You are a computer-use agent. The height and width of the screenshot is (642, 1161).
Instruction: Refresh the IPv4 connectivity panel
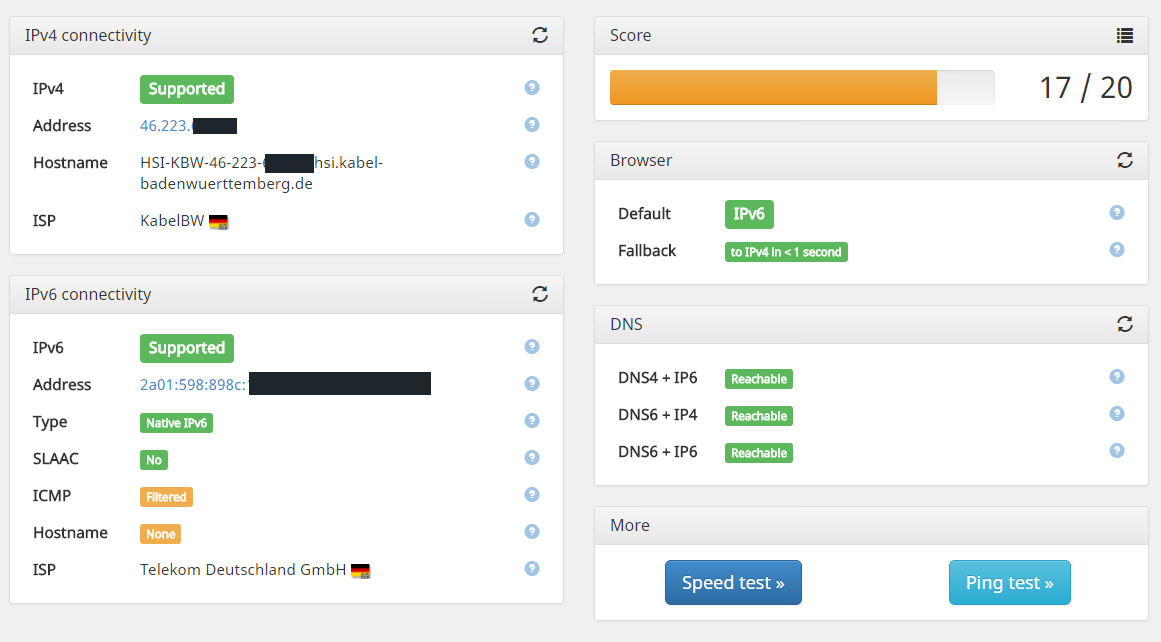click(x=540, y=35)
